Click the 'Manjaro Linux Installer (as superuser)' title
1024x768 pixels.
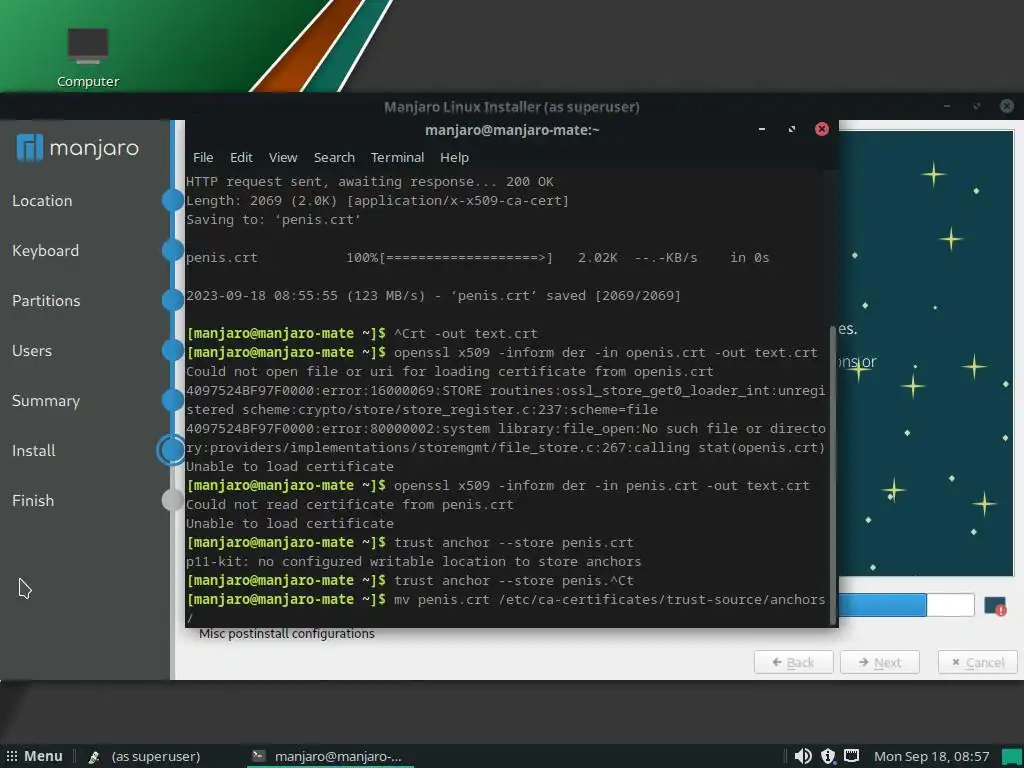(x=511, y=106)
